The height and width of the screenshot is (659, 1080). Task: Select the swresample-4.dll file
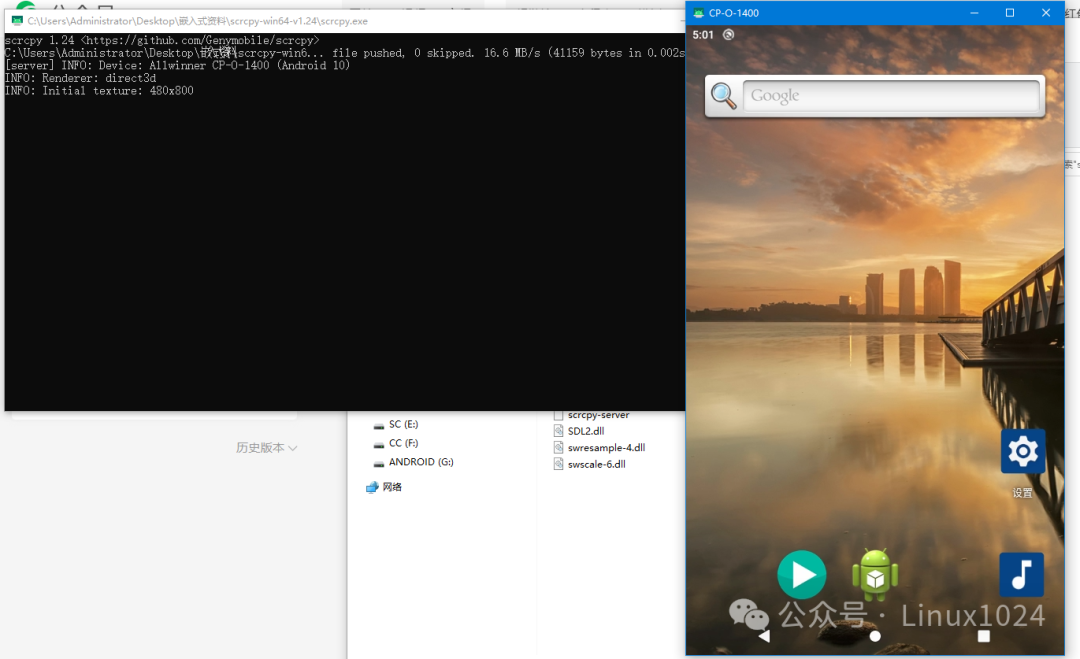tap(605, 448)
